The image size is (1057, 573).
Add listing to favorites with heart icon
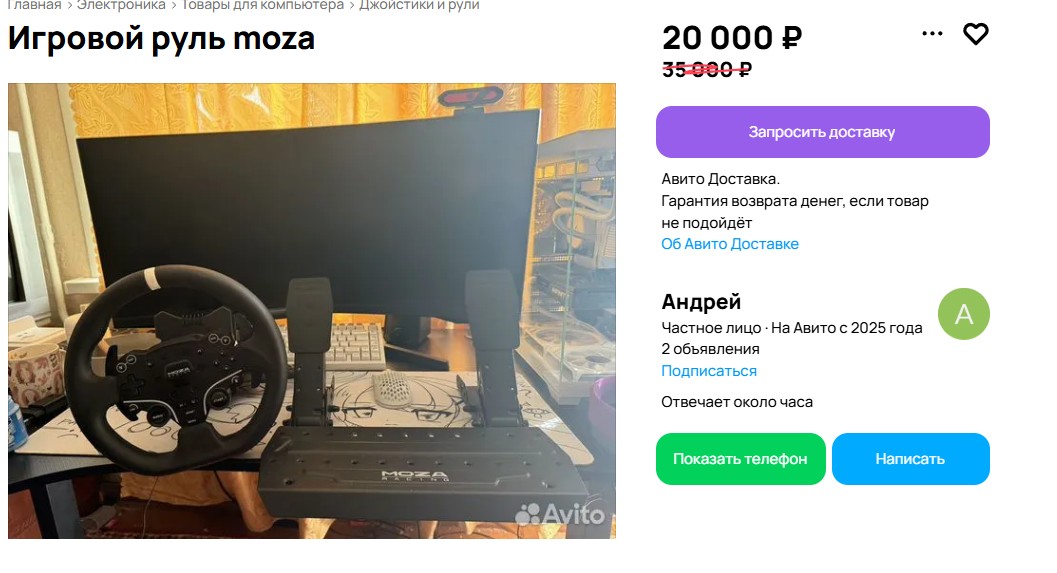tap(975, 34)
